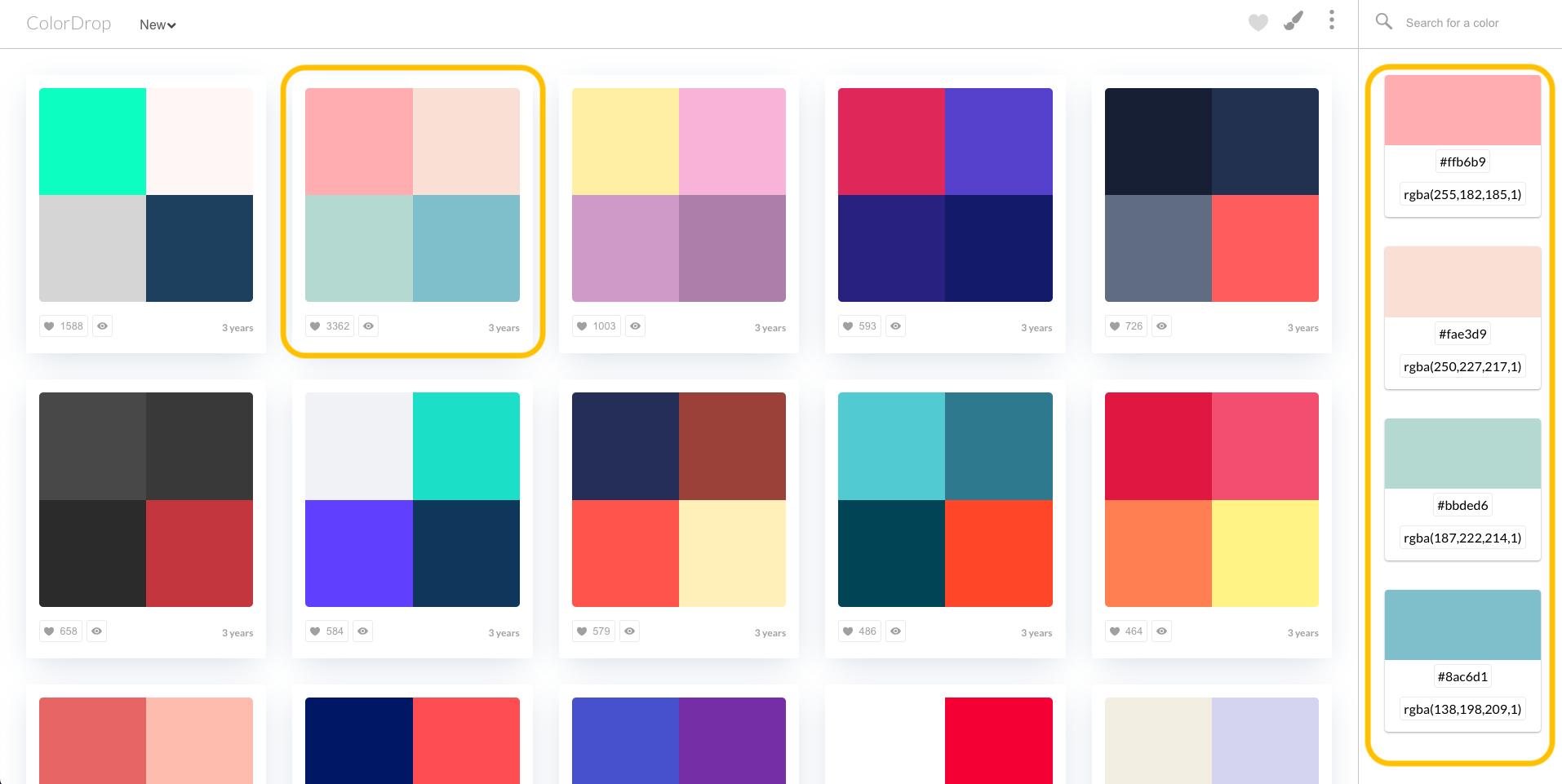Open the palette with 584 likes

click(412, 499)
